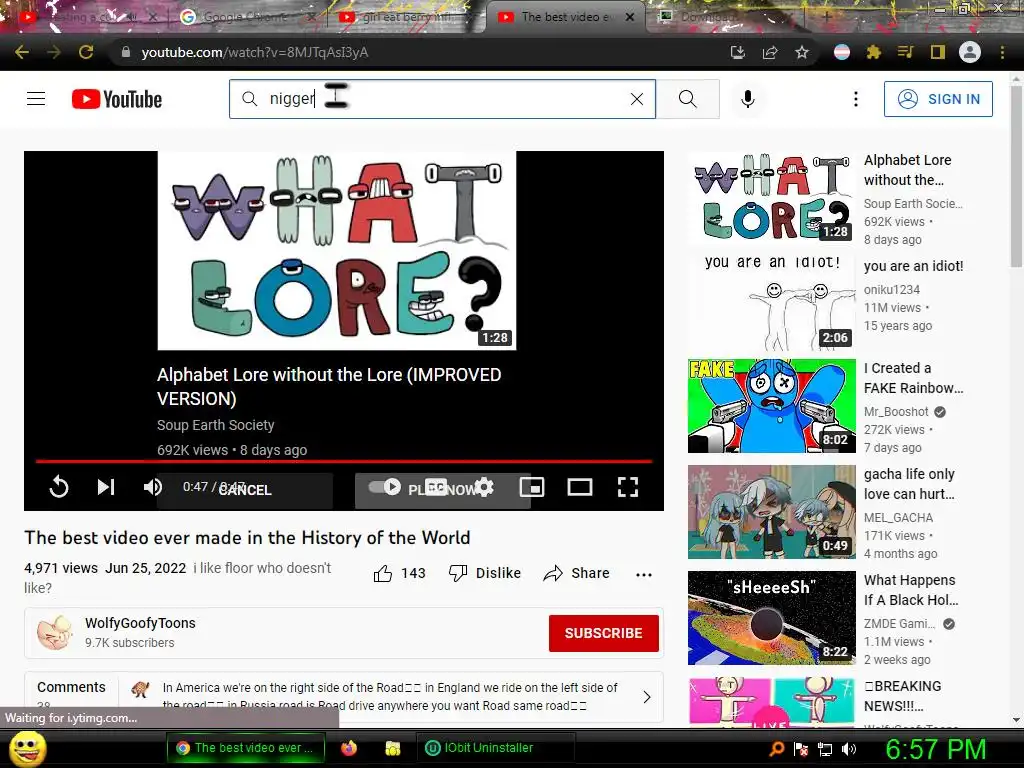
Task: Start voice search with the microphone
Action: 748,99
